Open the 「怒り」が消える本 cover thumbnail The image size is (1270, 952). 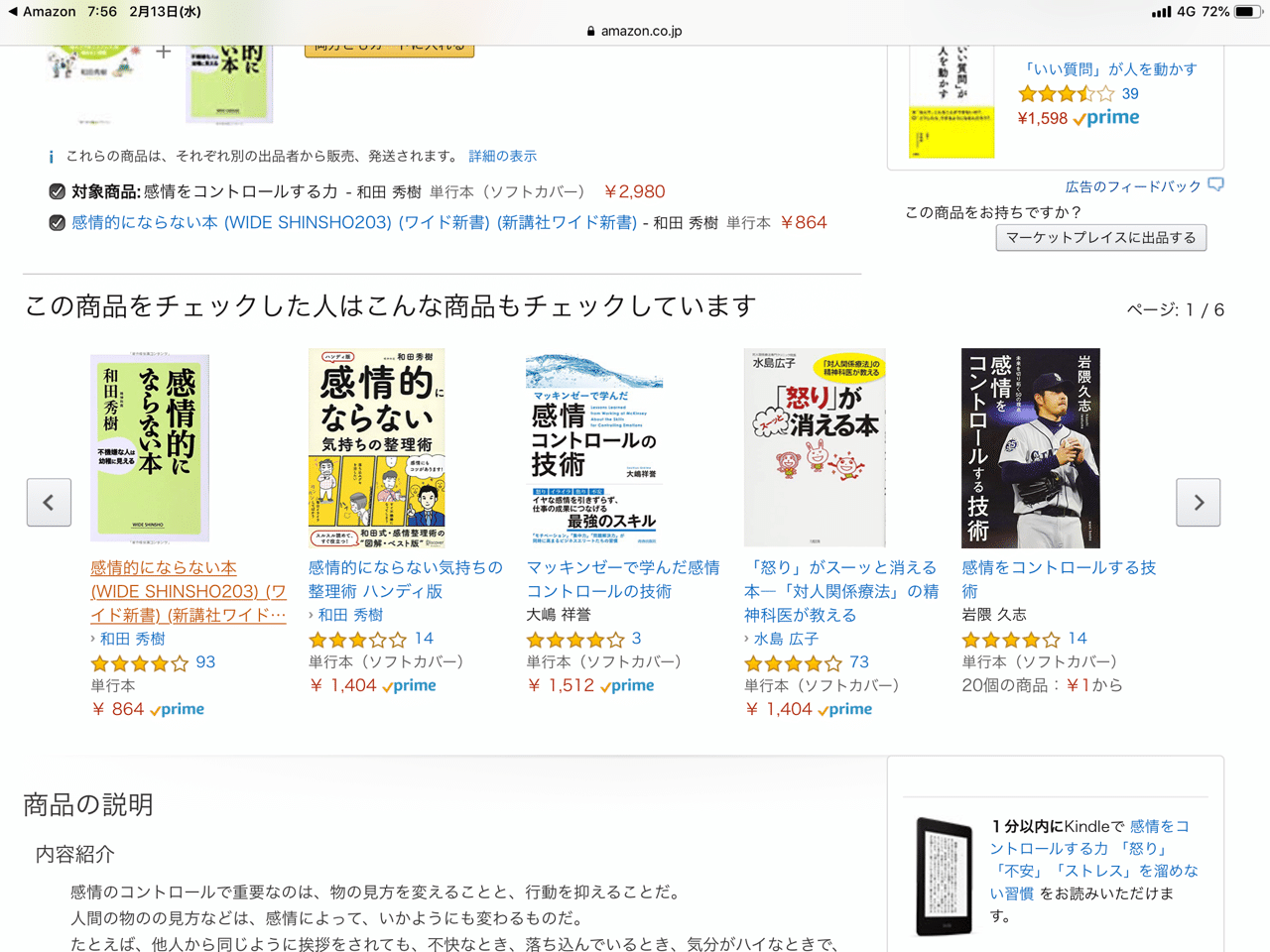click(x=815, y=447)
